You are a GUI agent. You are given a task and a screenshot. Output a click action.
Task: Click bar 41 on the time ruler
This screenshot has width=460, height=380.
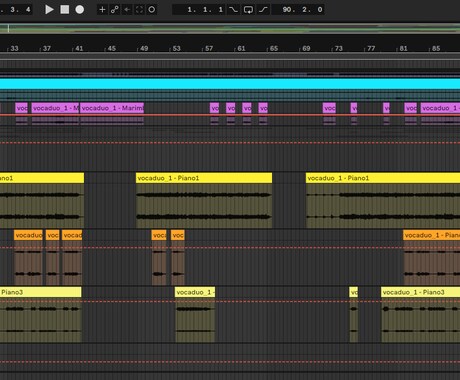[79, 49]
